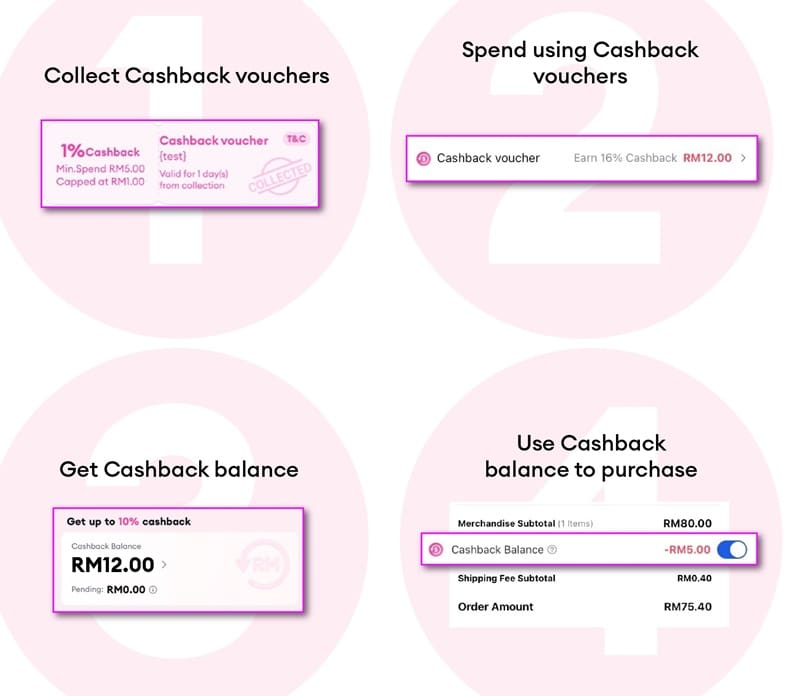The width and height of the screenshot is (800, 696).
Task: Click the Cashback voucher {test} title
Action: [214, 143]
